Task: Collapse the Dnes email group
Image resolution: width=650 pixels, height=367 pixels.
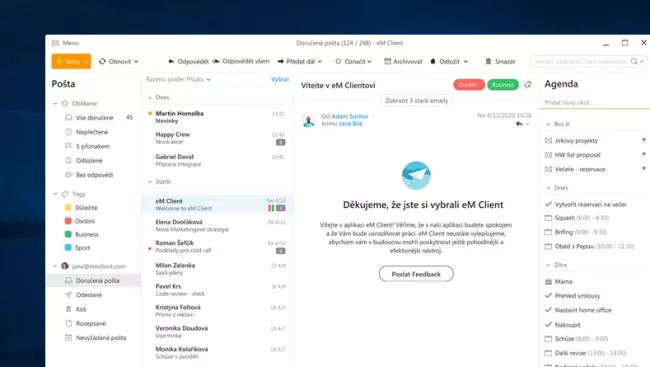Action: click(x=150, y=97)
